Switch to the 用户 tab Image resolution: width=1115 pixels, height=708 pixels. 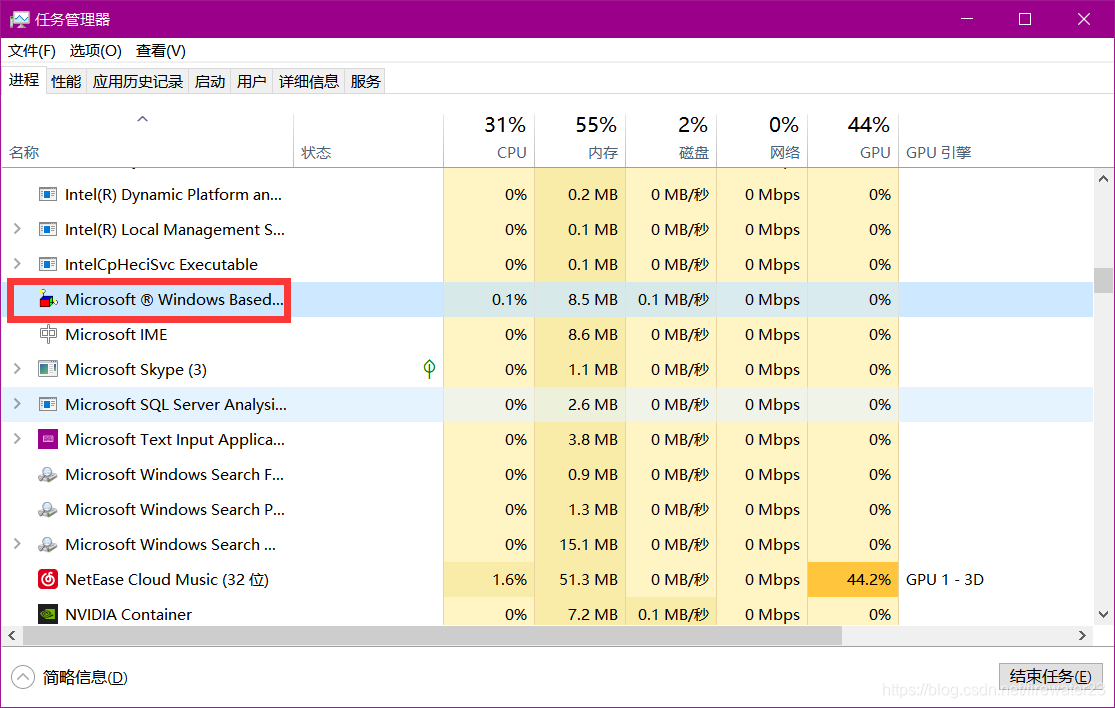point(252,82)
